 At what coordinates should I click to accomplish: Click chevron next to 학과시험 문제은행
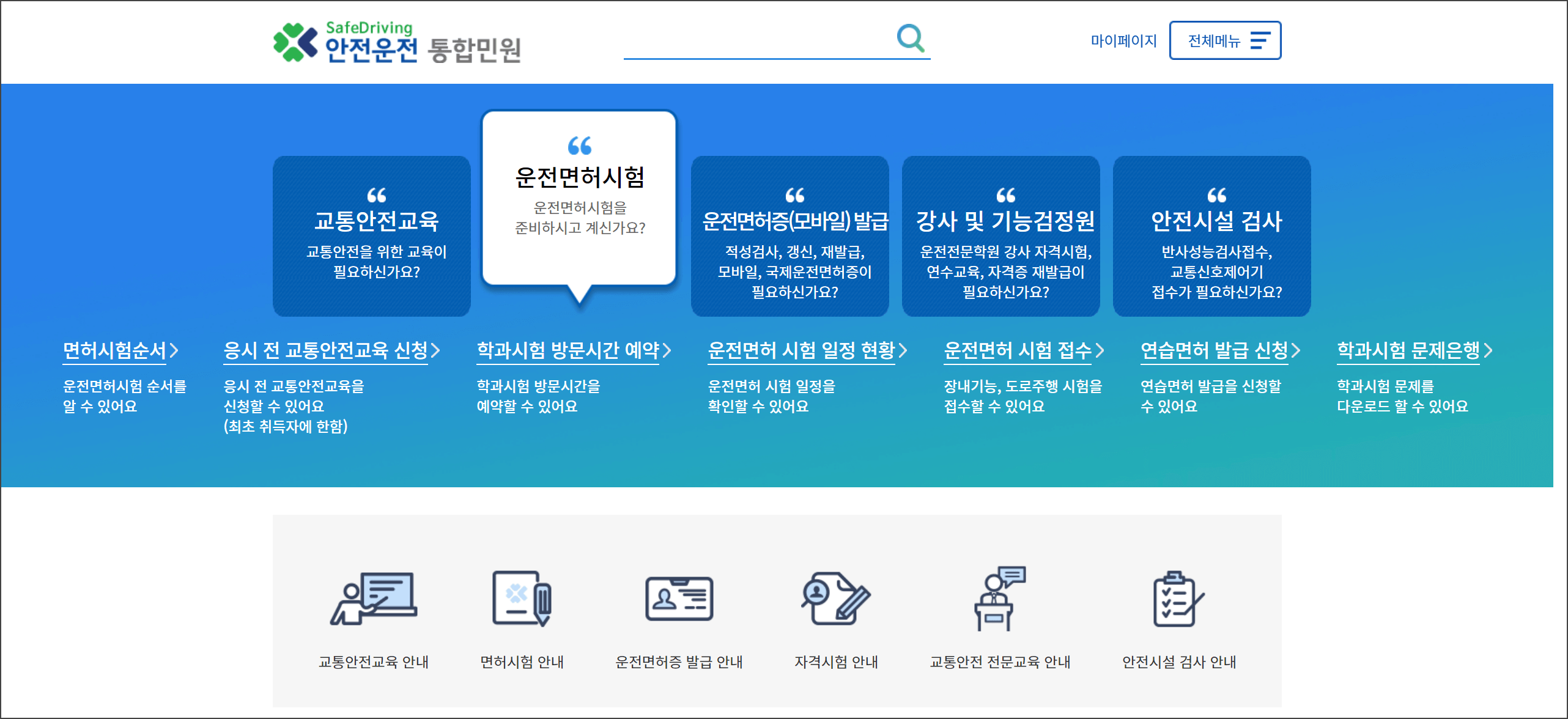(1488, 350)
